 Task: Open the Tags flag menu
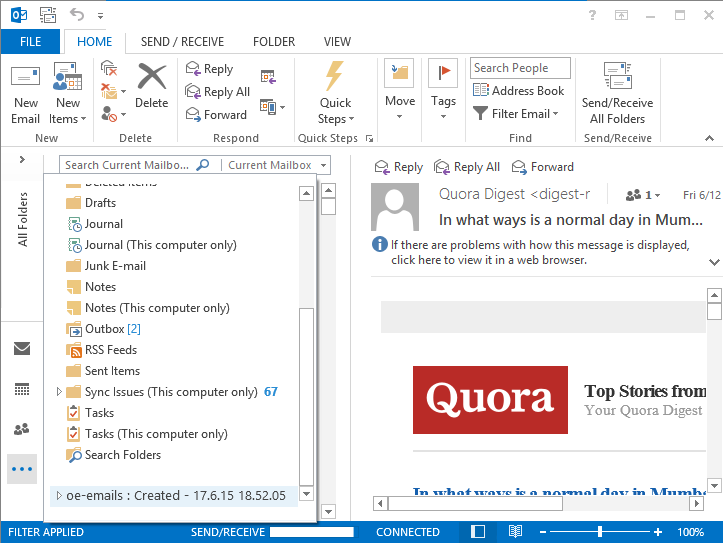pos(443,90)
